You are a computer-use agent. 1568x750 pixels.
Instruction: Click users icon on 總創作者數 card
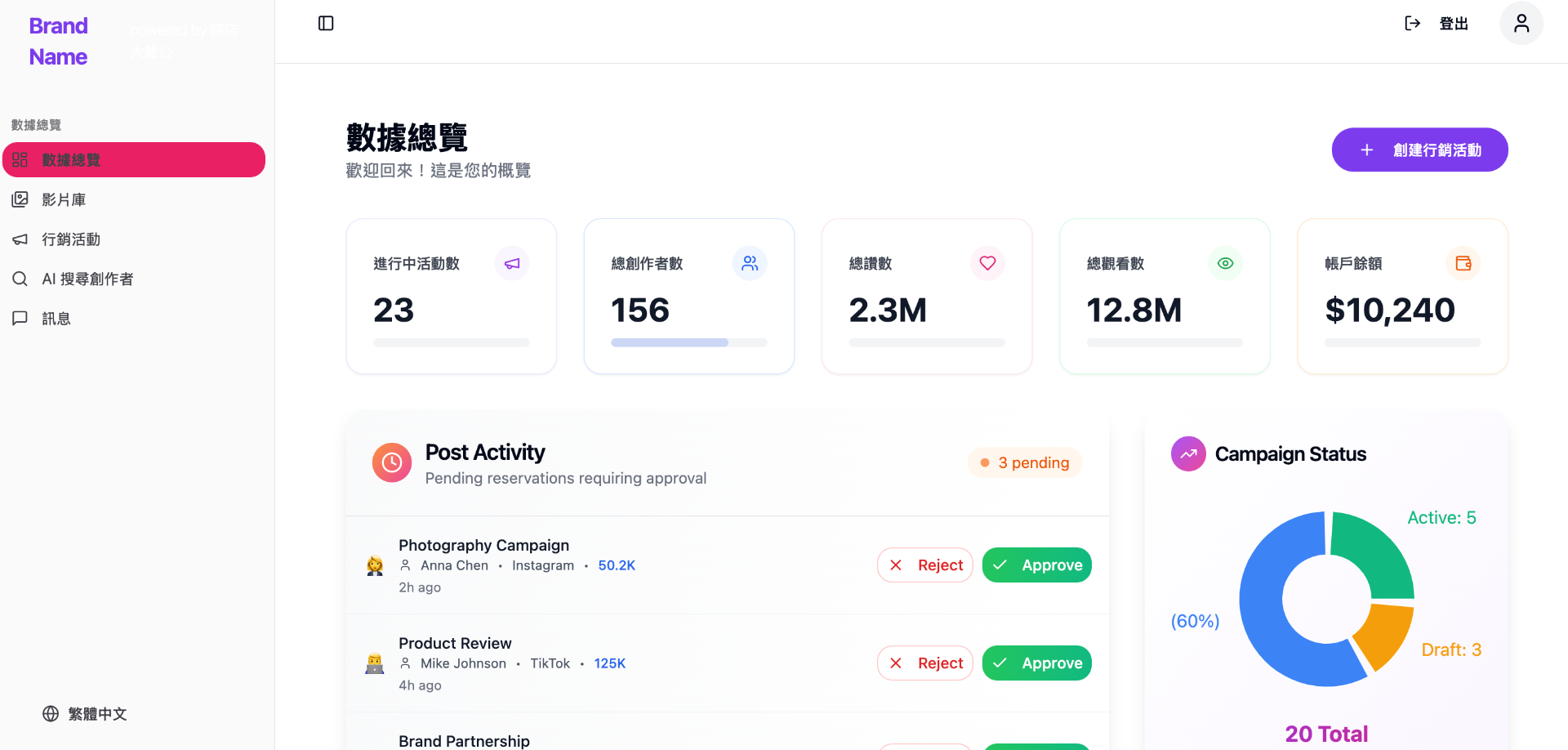pyautogui.click(x=750, y=263)
